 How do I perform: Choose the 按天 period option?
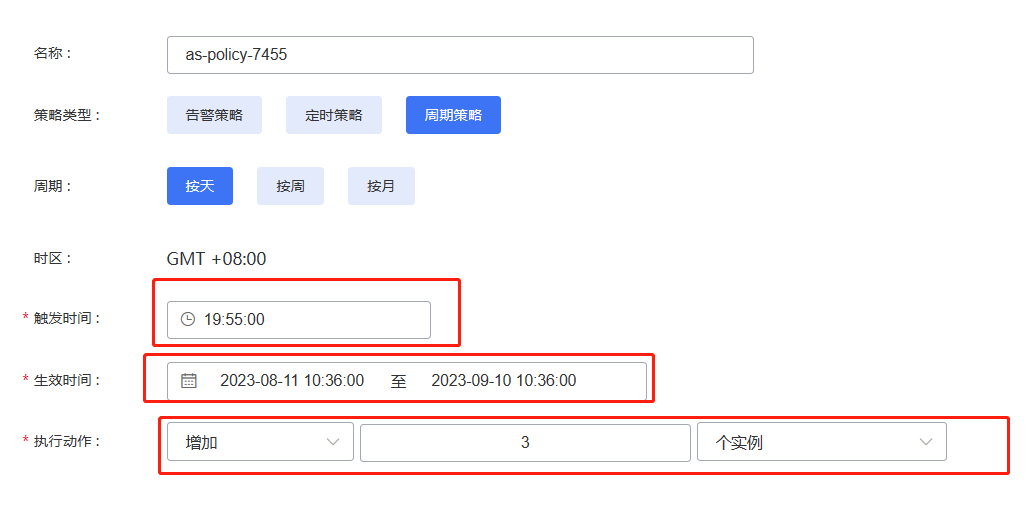(200, 186)
